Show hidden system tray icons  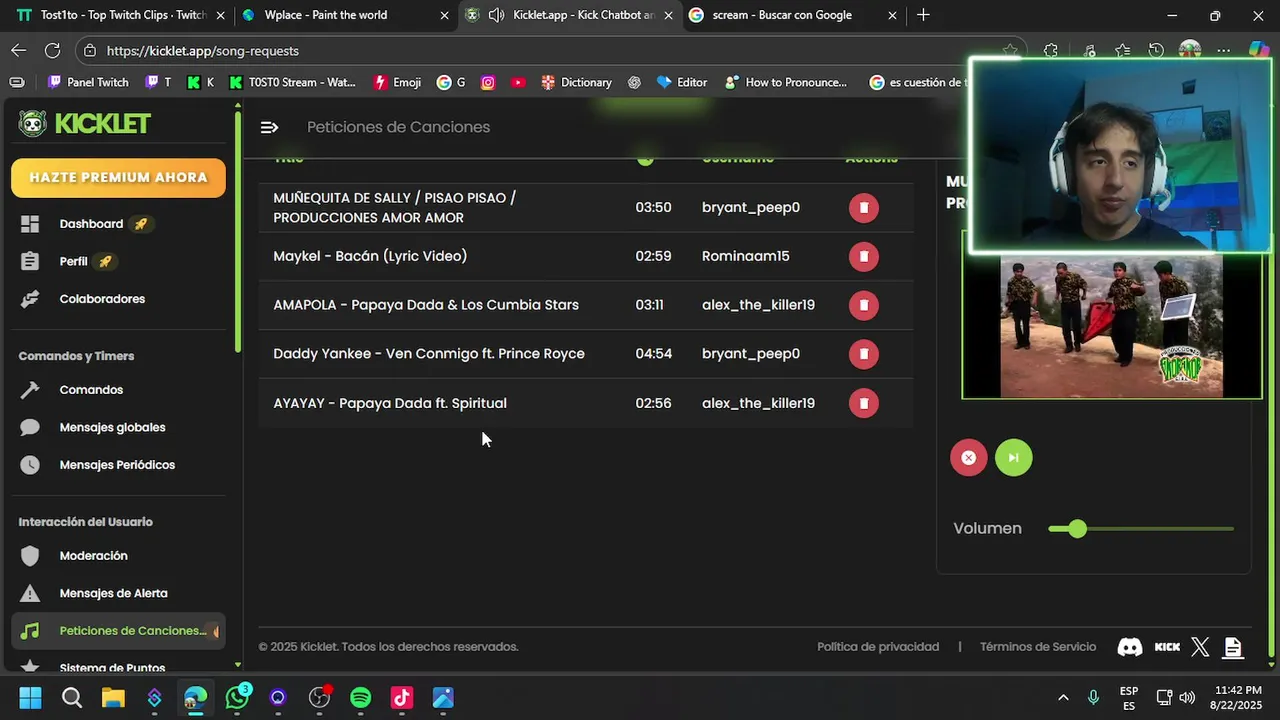tap(1063, 697)
